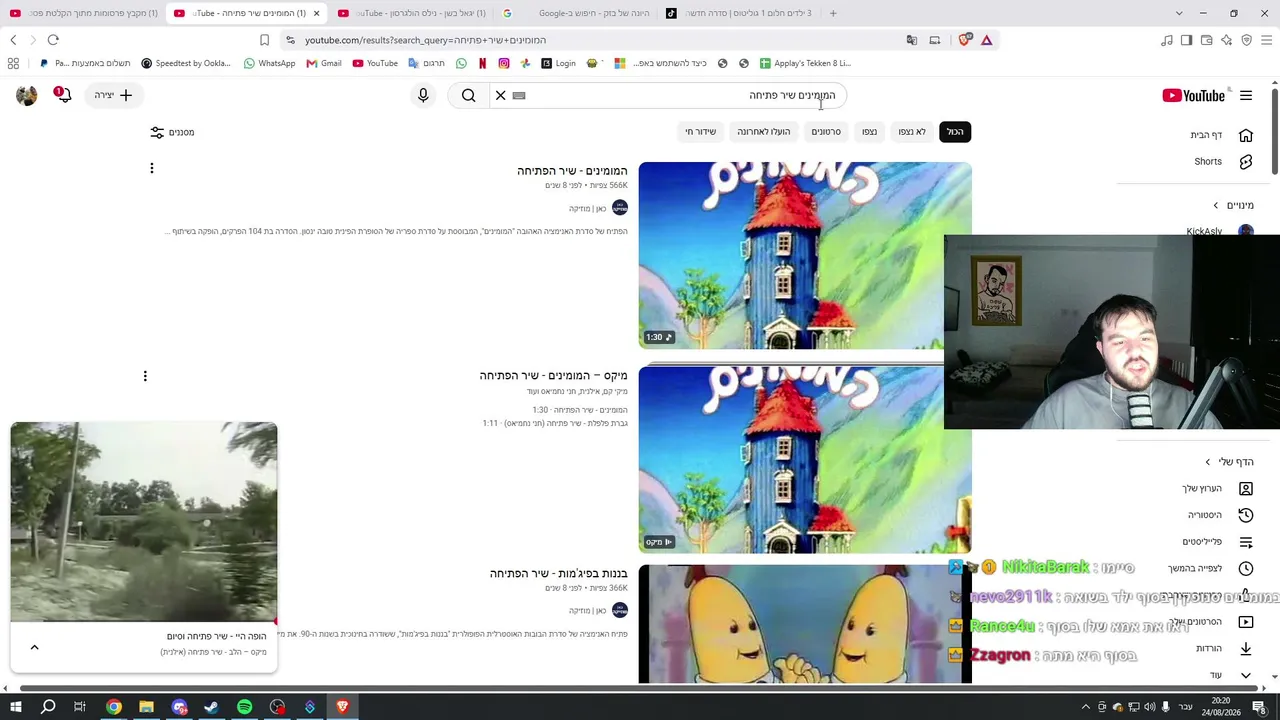This screenshot has width=1280, height=720.
Task: Switch to the first YouTube tab at left
Action: click(x=84, y=13)
